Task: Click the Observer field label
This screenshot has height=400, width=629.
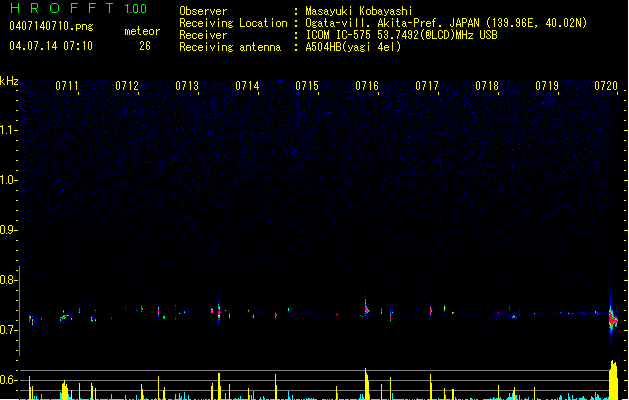Action: (x=203, y=11)
